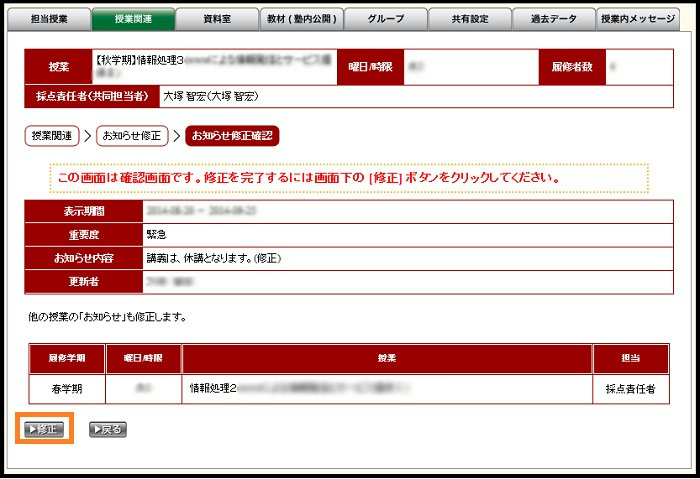Select the green 授業関連 tab
The height and width of the screenshot is (479, 700).
(x=132, y=19)
